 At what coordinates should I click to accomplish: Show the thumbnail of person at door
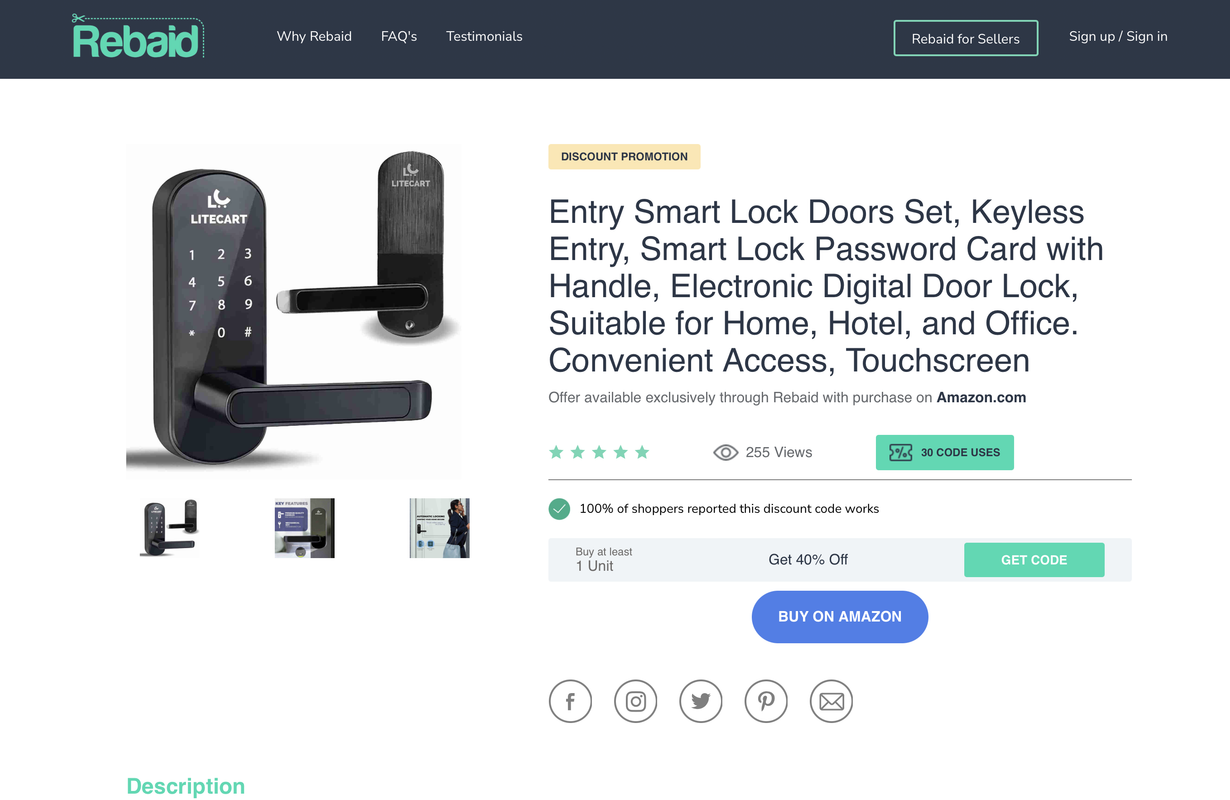pos(440,528)
